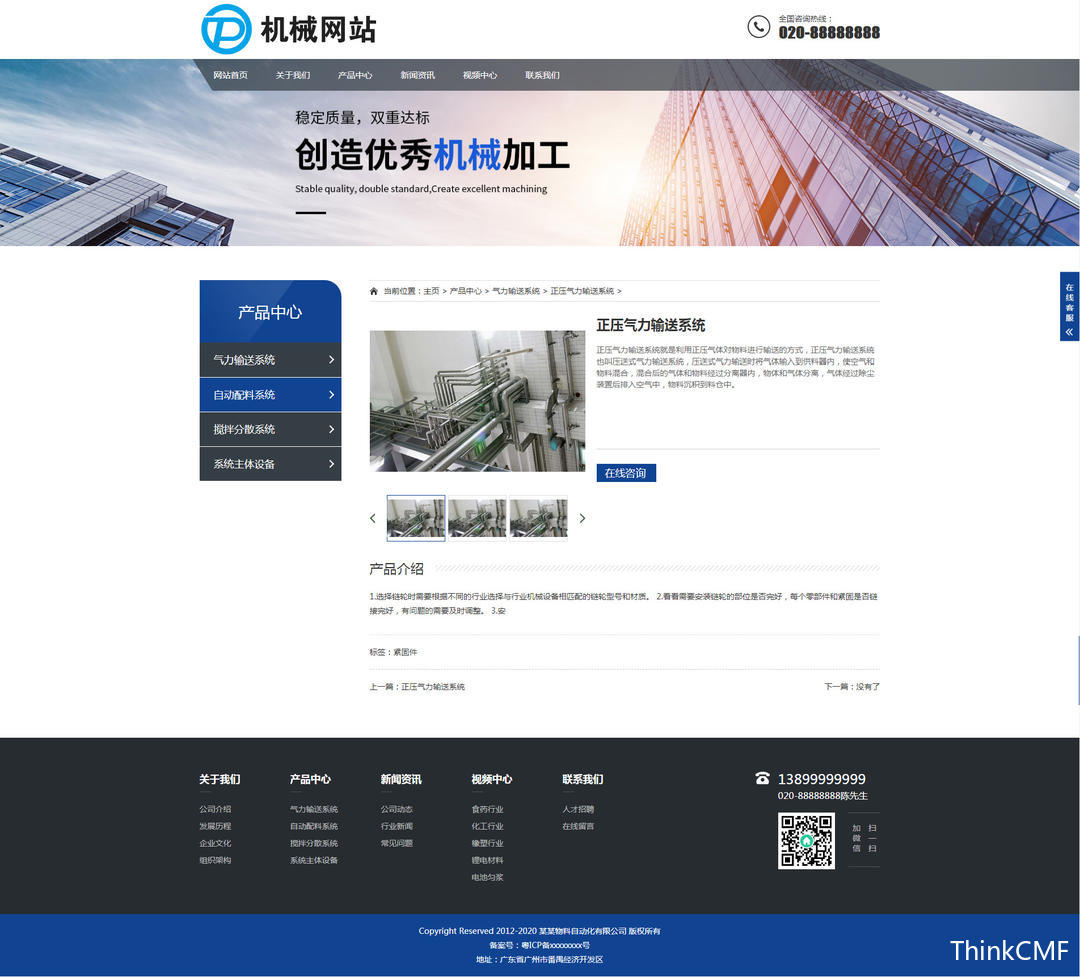Click 产品中心 in the breadcrumb
The width and height of the screenshot is (1080, 977).
tap(466, 291)
